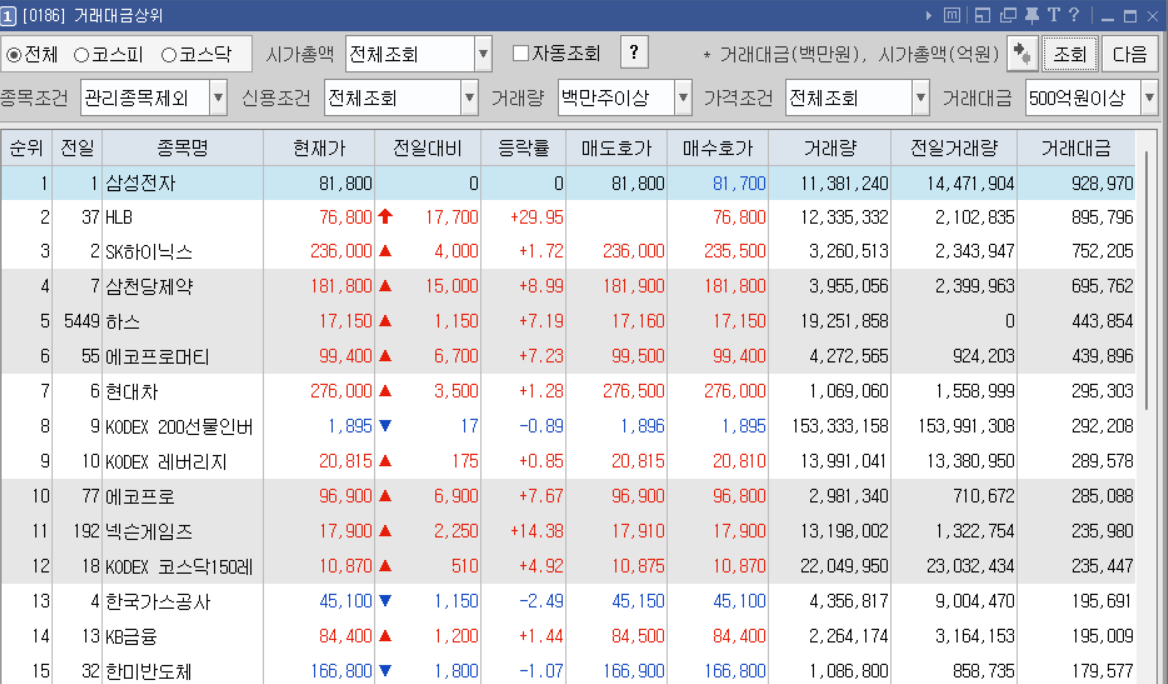1168x684 pixels.
Task: Select the 넥슨게임즈 stock name
Action: coord(149,531)
